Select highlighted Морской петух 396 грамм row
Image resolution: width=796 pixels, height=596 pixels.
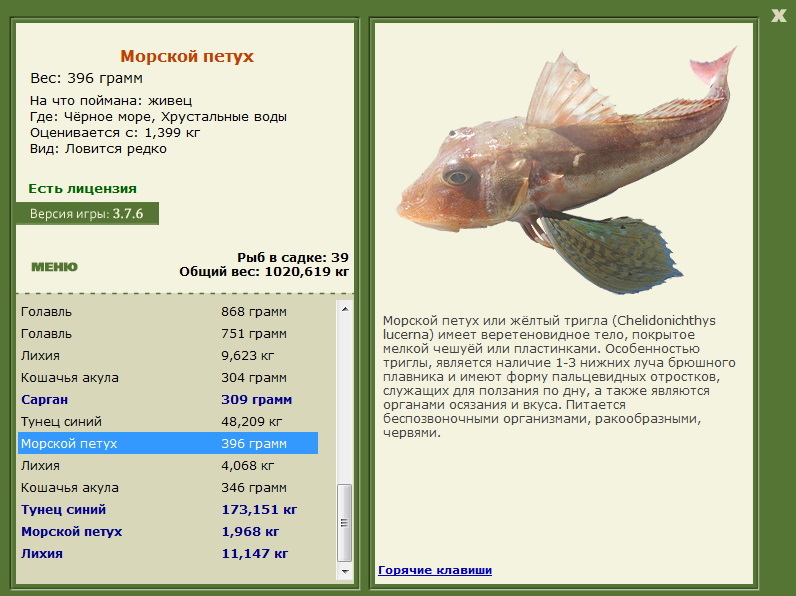(x=168, y=443)
